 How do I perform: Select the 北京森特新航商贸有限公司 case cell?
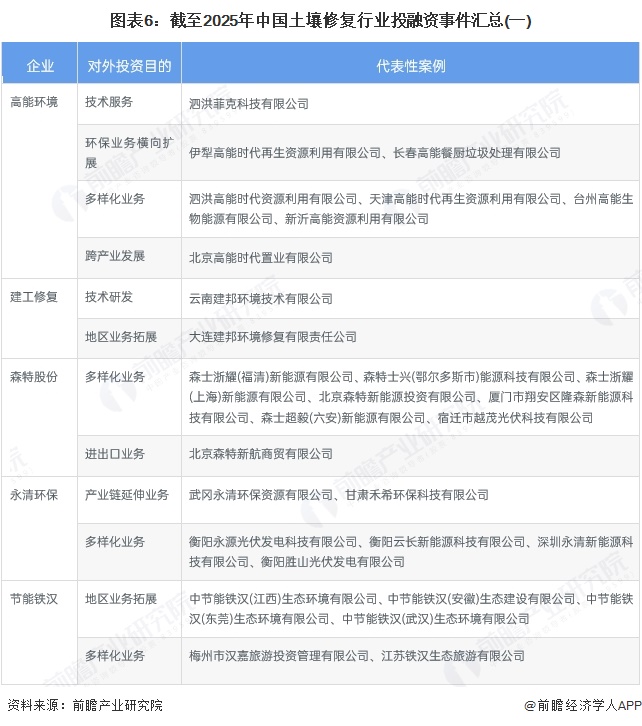[411, 456]
